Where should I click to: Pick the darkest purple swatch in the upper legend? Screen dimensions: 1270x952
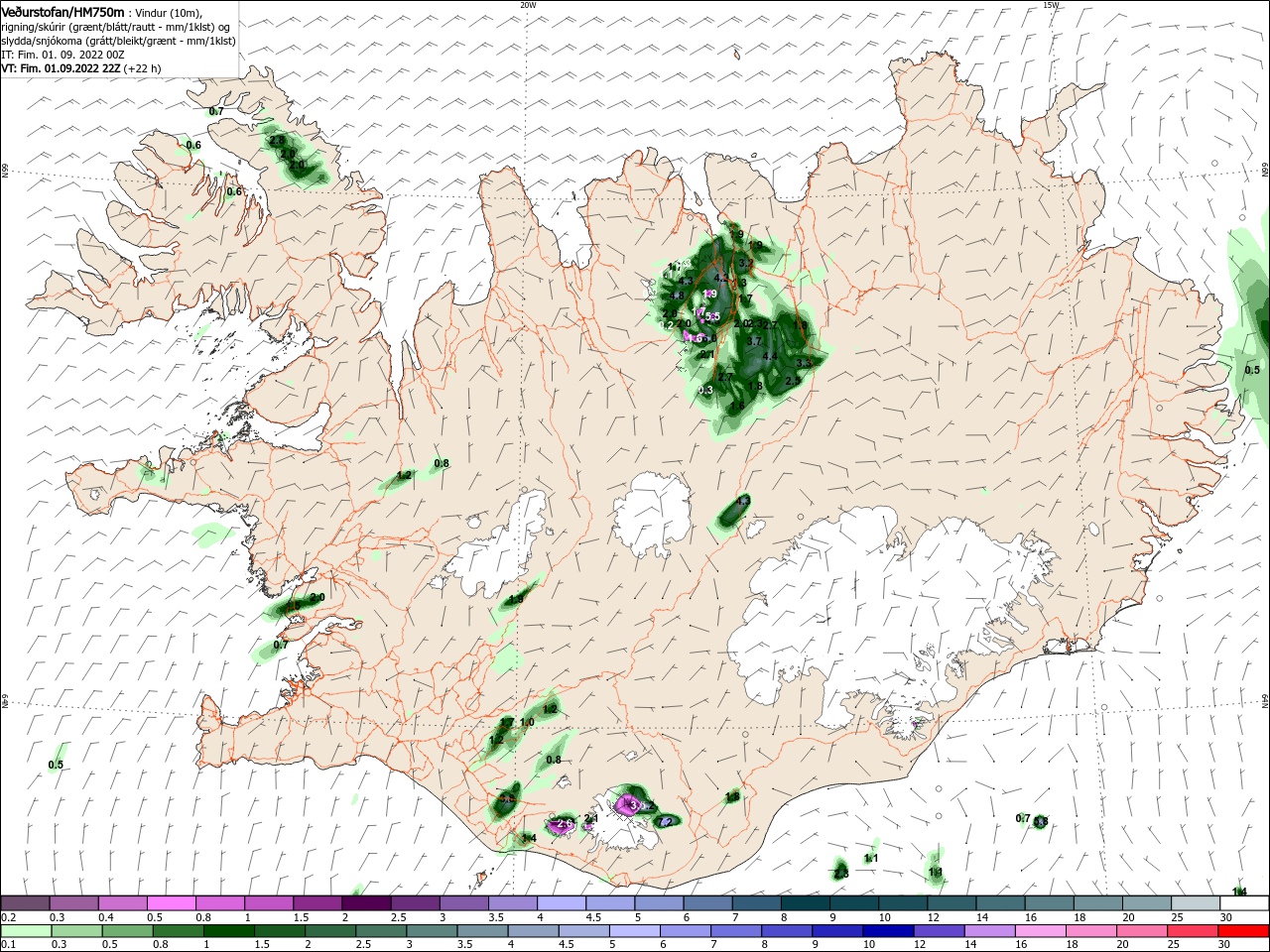click(x=366, y=903)
